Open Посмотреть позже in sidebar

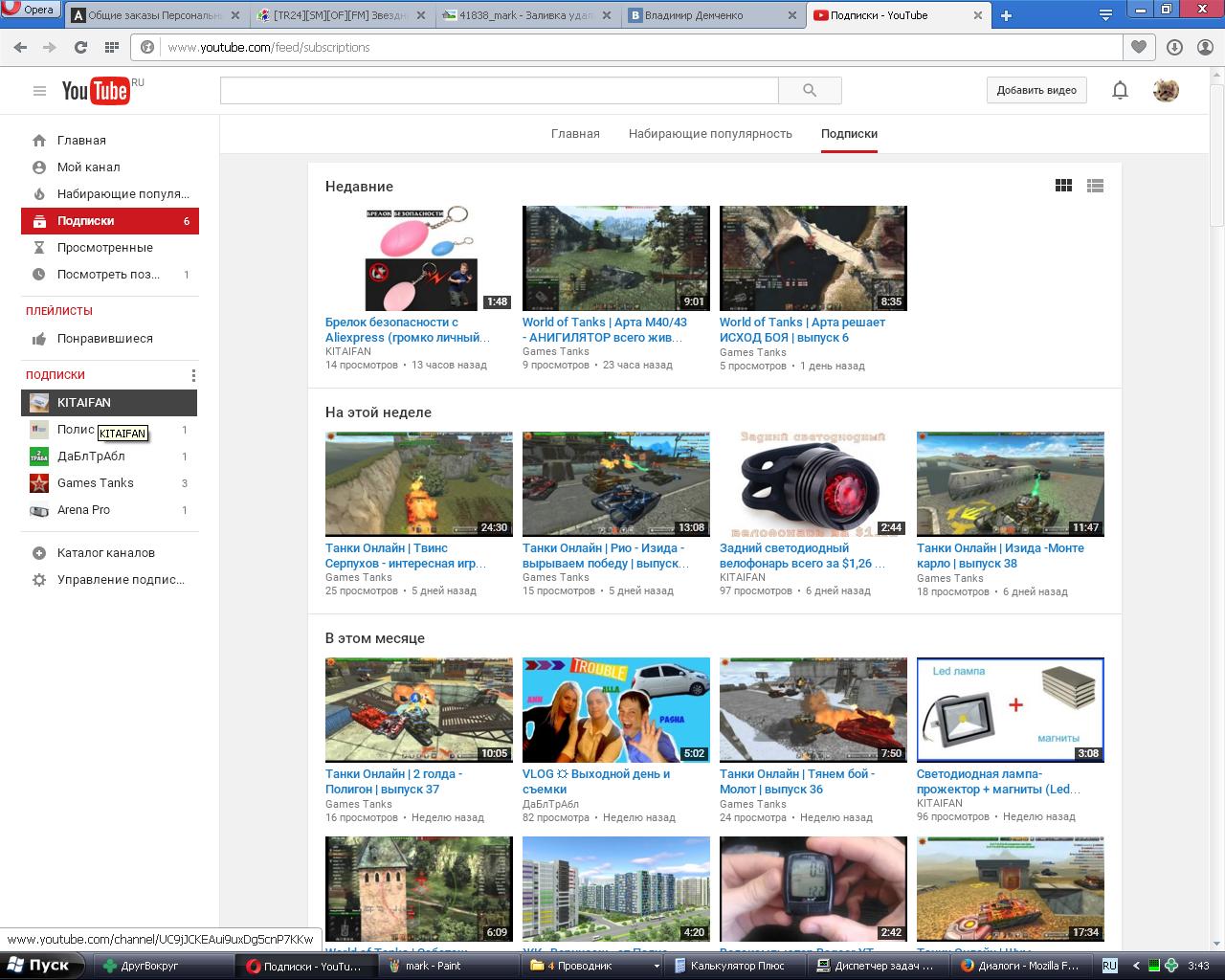[110, 275]
